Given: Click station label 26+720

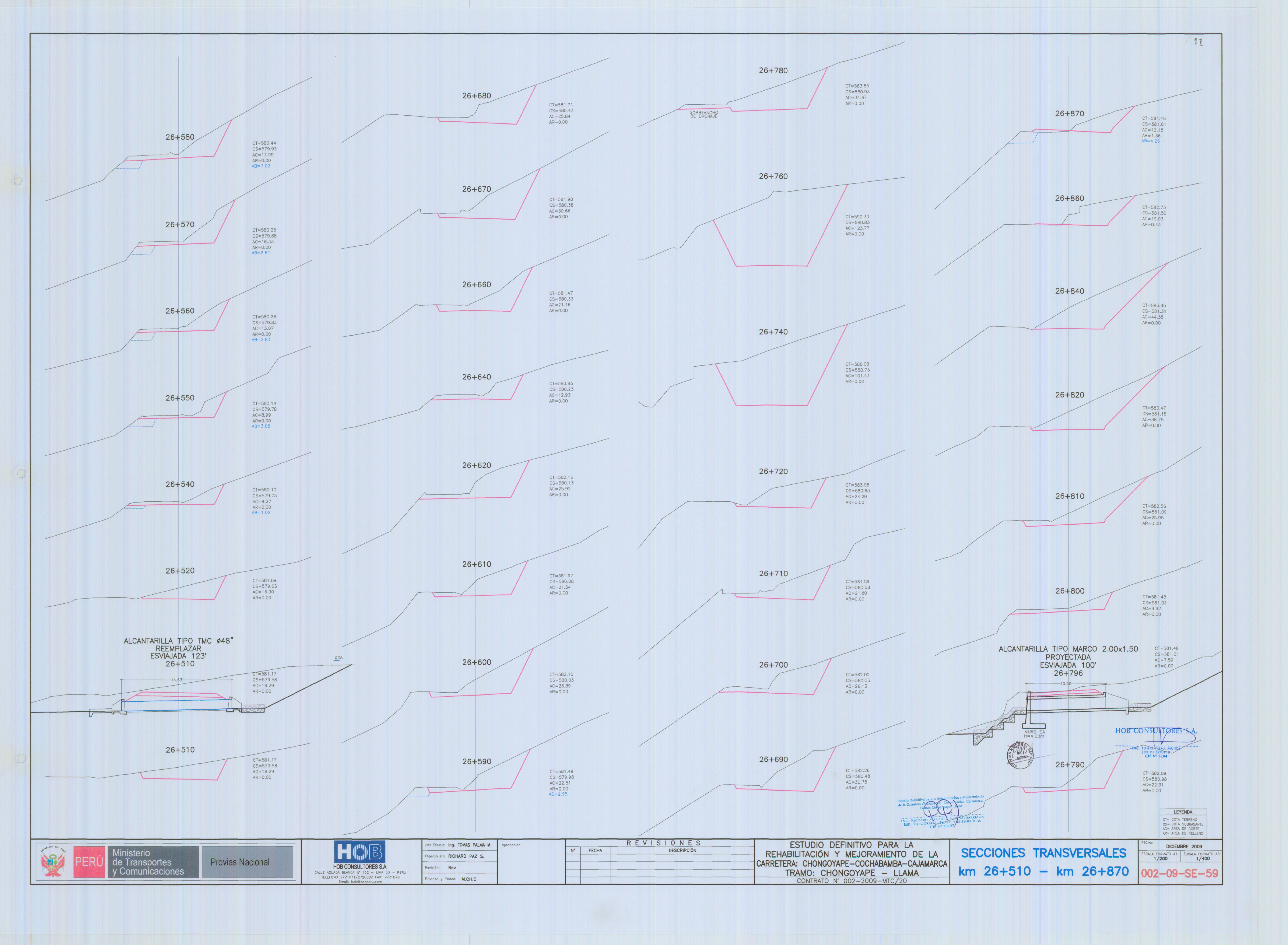Looking at the screenshot, I should tap(773, 472).
